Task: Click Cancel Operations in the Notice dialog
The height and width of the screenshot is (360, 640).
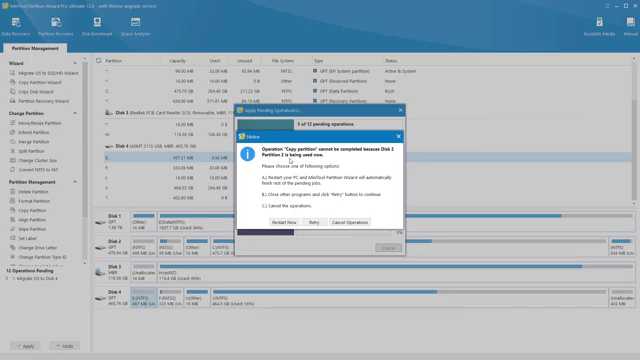Action: tap(350, 222)
